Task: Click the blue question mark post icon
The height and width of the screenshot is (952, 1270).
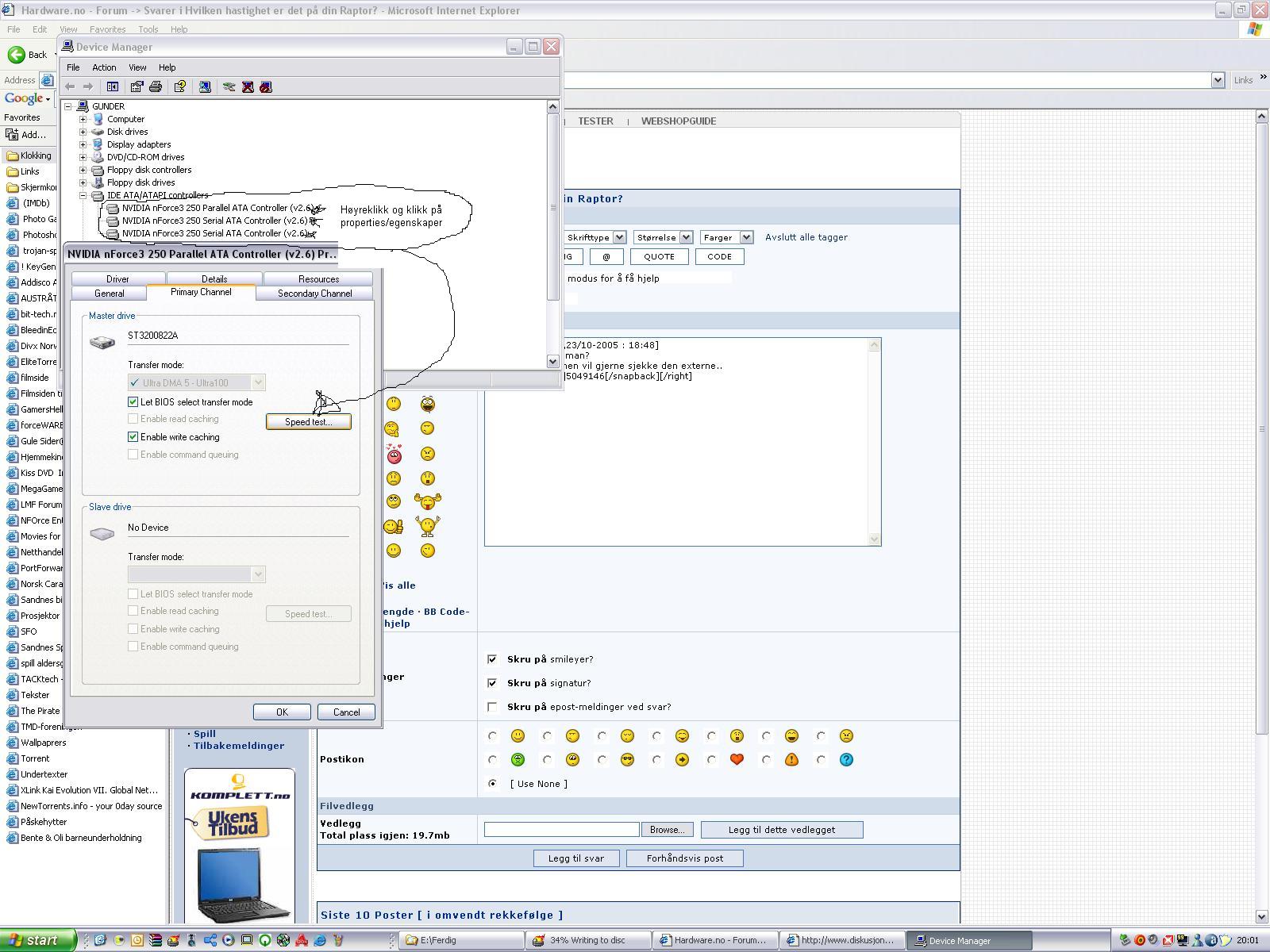Action: 846,759
